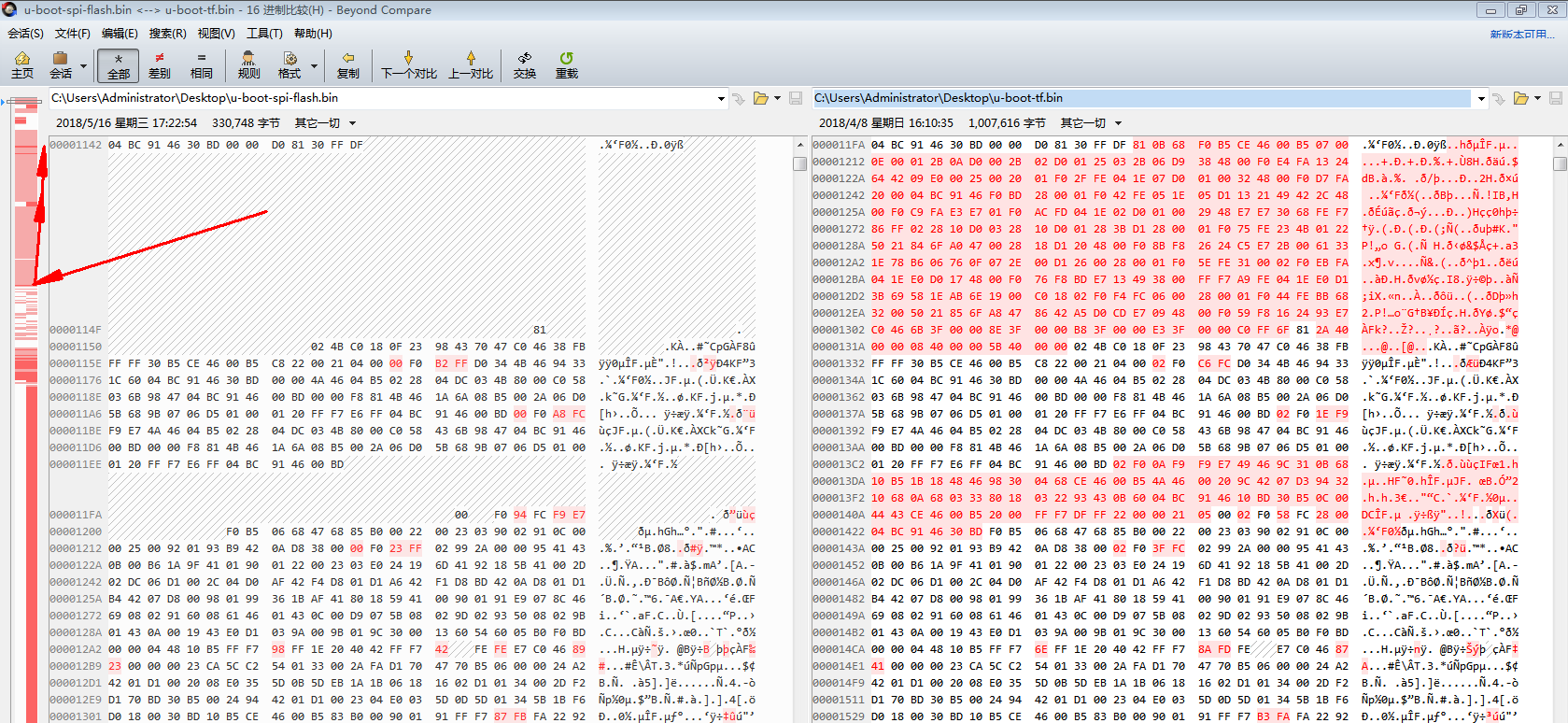The height and width of the screenshot is (723, 1568).
Task: Click left pane address 0000115E
Action: (76, 363)
